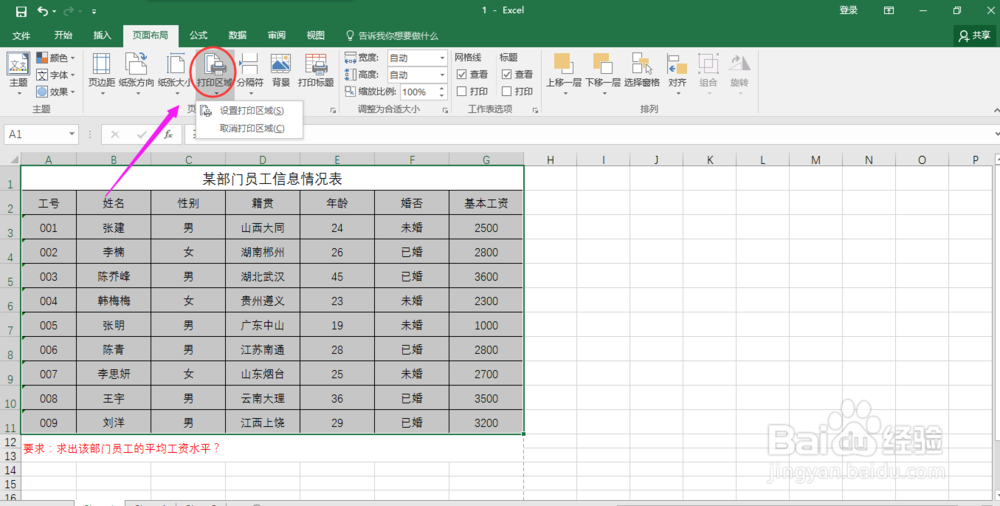The image size is (1000, 506).
Task: Click the 基本工资 header cell
Action: tap(486, 204)
